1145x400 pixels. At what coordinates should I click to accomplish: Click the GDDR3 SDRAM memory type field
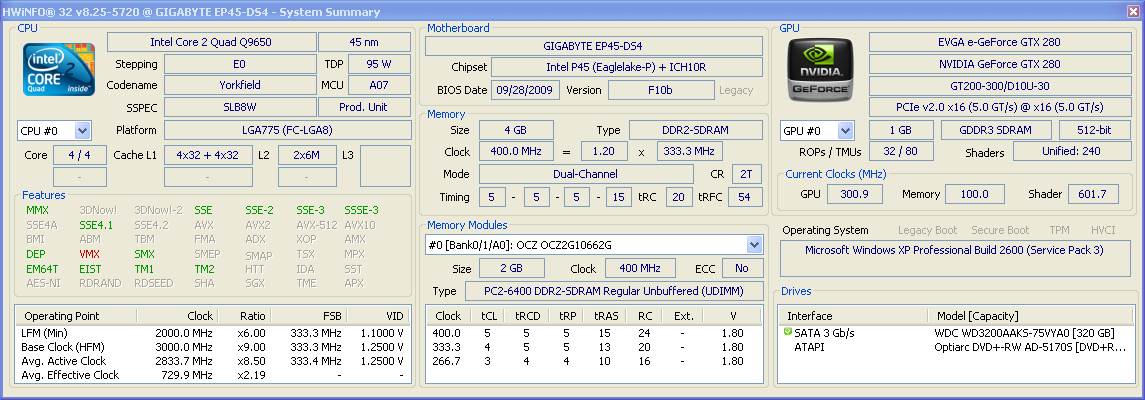pyautogui.click(x=995, y=130)
